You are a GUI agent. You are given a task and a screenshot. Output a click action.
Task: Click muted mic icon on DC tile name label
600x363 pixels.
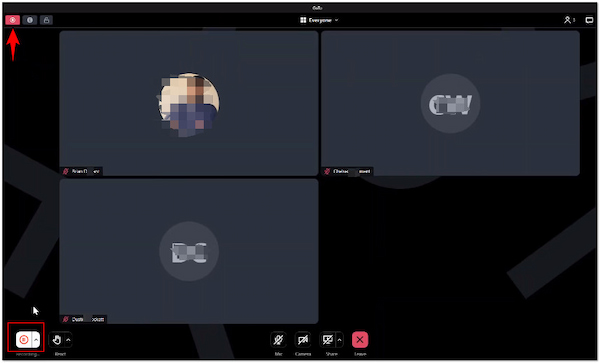[x=66, y=319]
